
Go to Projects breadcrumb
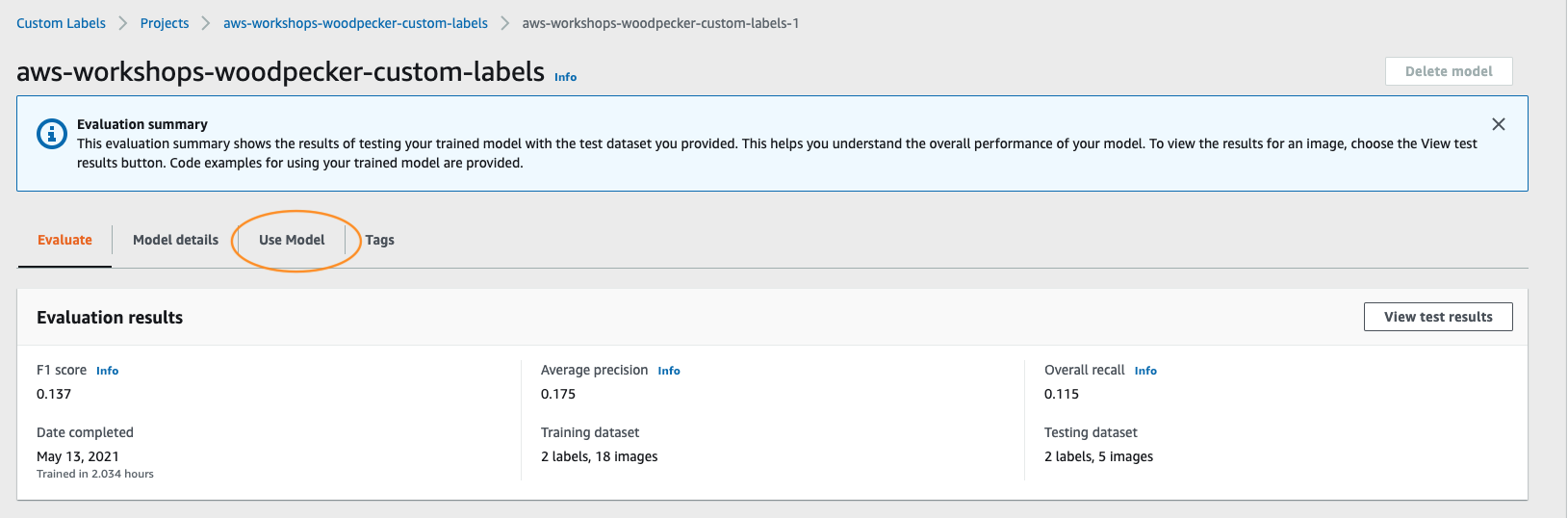tap(165, 23)
